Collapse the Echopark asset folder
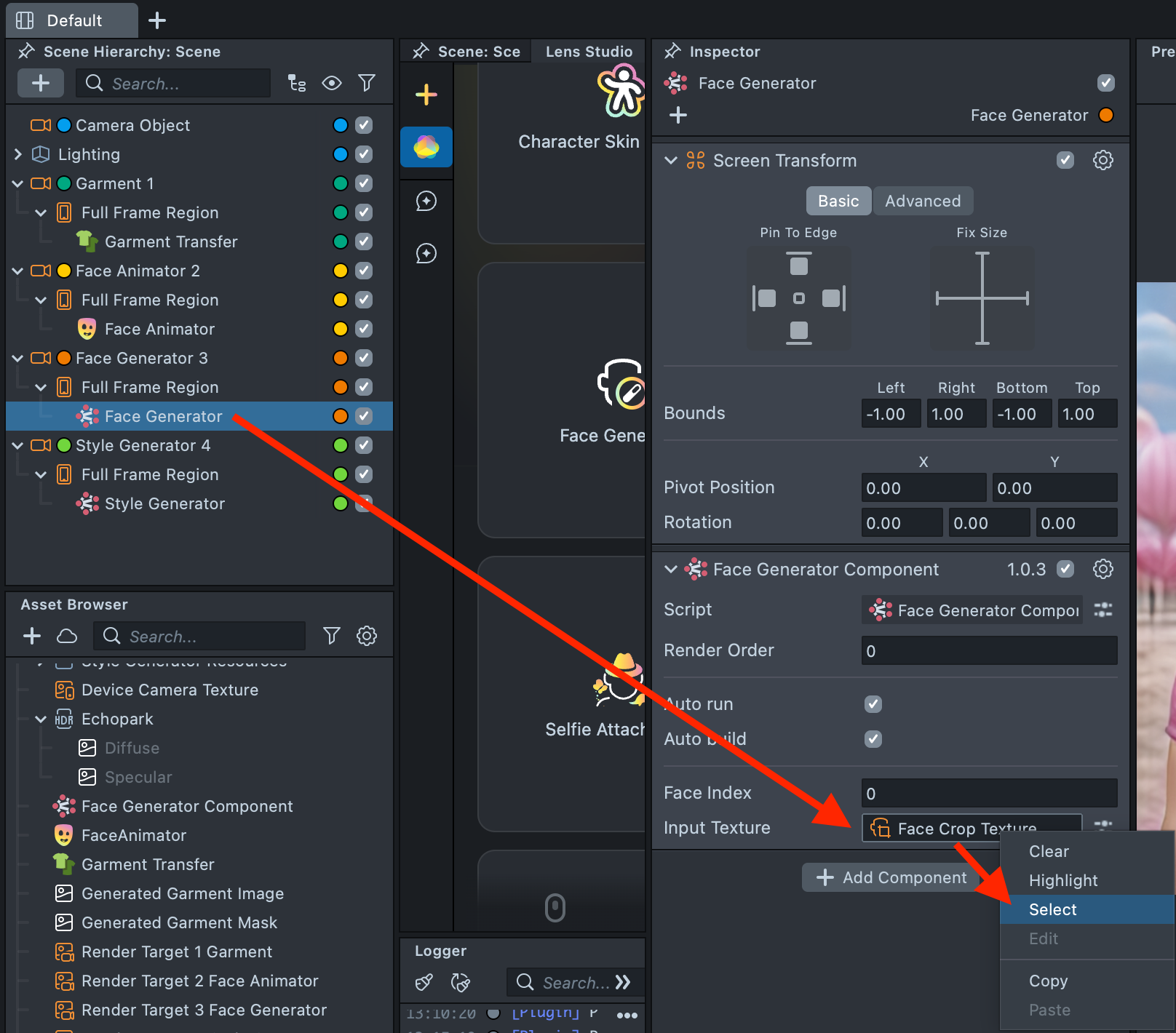This screenshot has width=1176, height=1033. point(41,719)
